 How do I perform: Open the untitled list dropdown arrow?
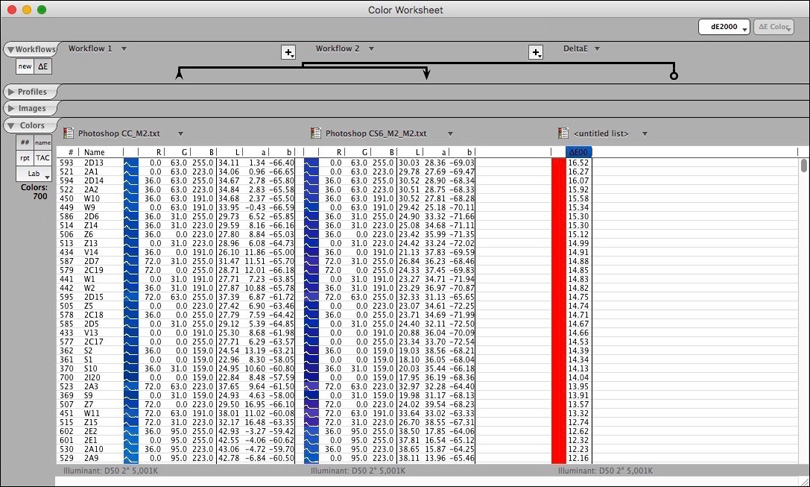645,134
